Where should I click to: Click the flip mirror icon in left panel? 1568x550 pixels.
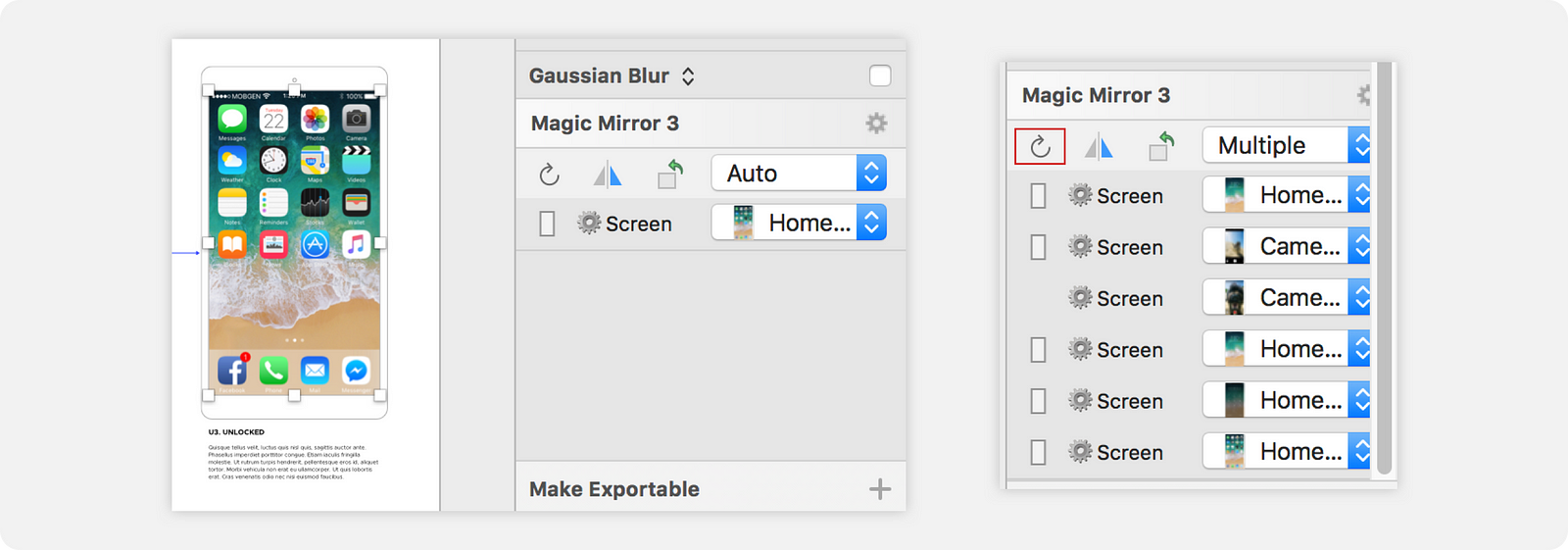click(608, 175)
